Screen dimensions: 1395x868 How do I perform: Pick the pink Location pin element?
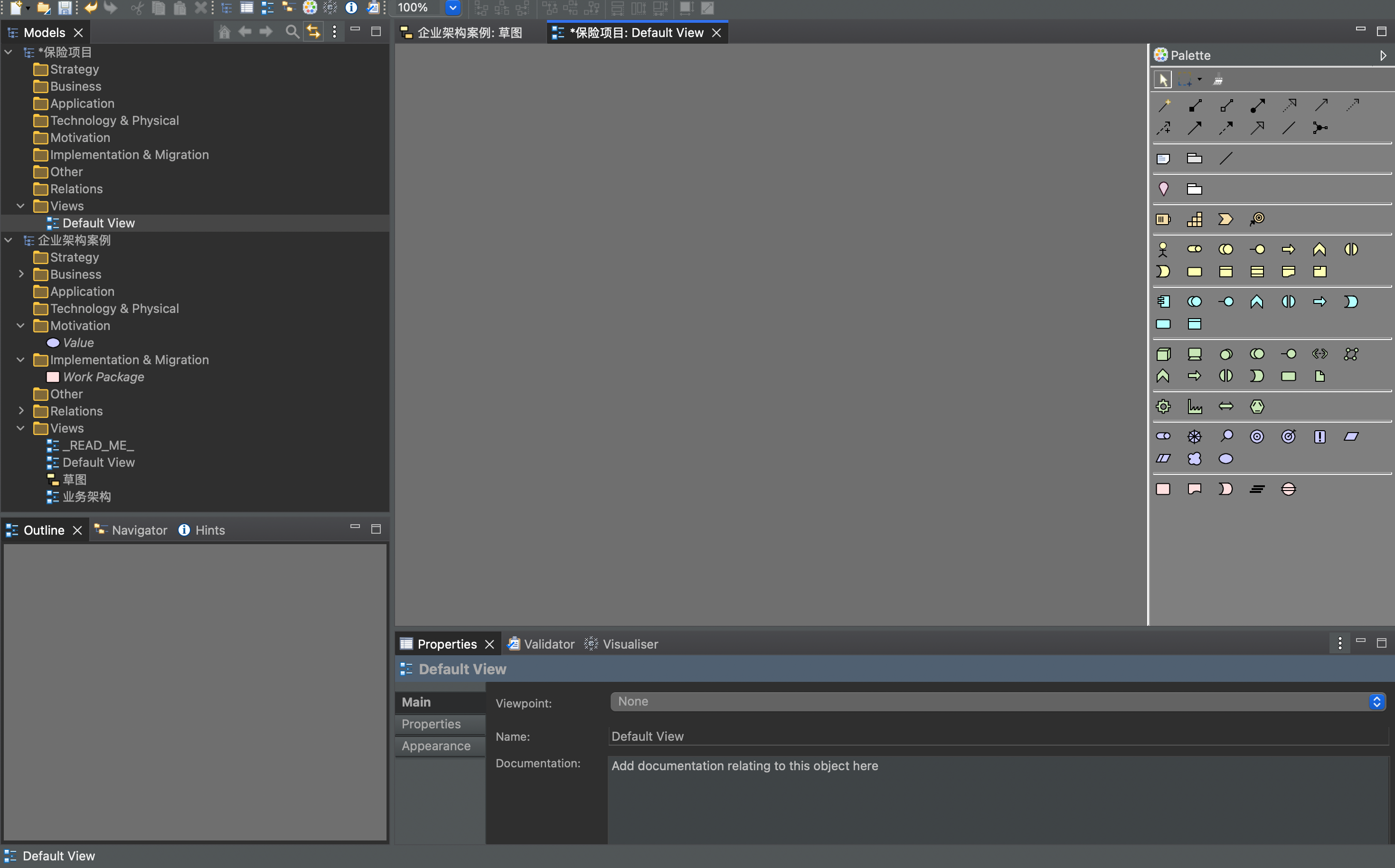point(1163,189)
